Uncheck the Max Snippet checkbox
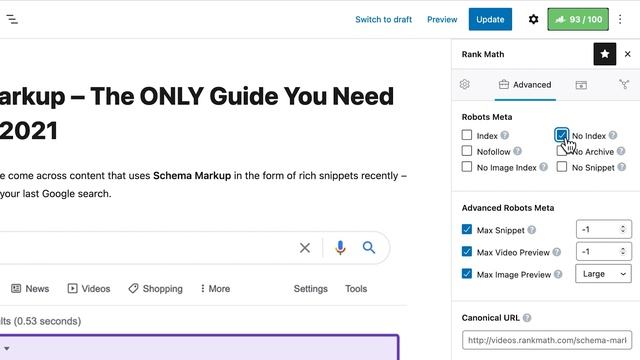640x360 pixels. pyautogui.click(x=467, y=229)
